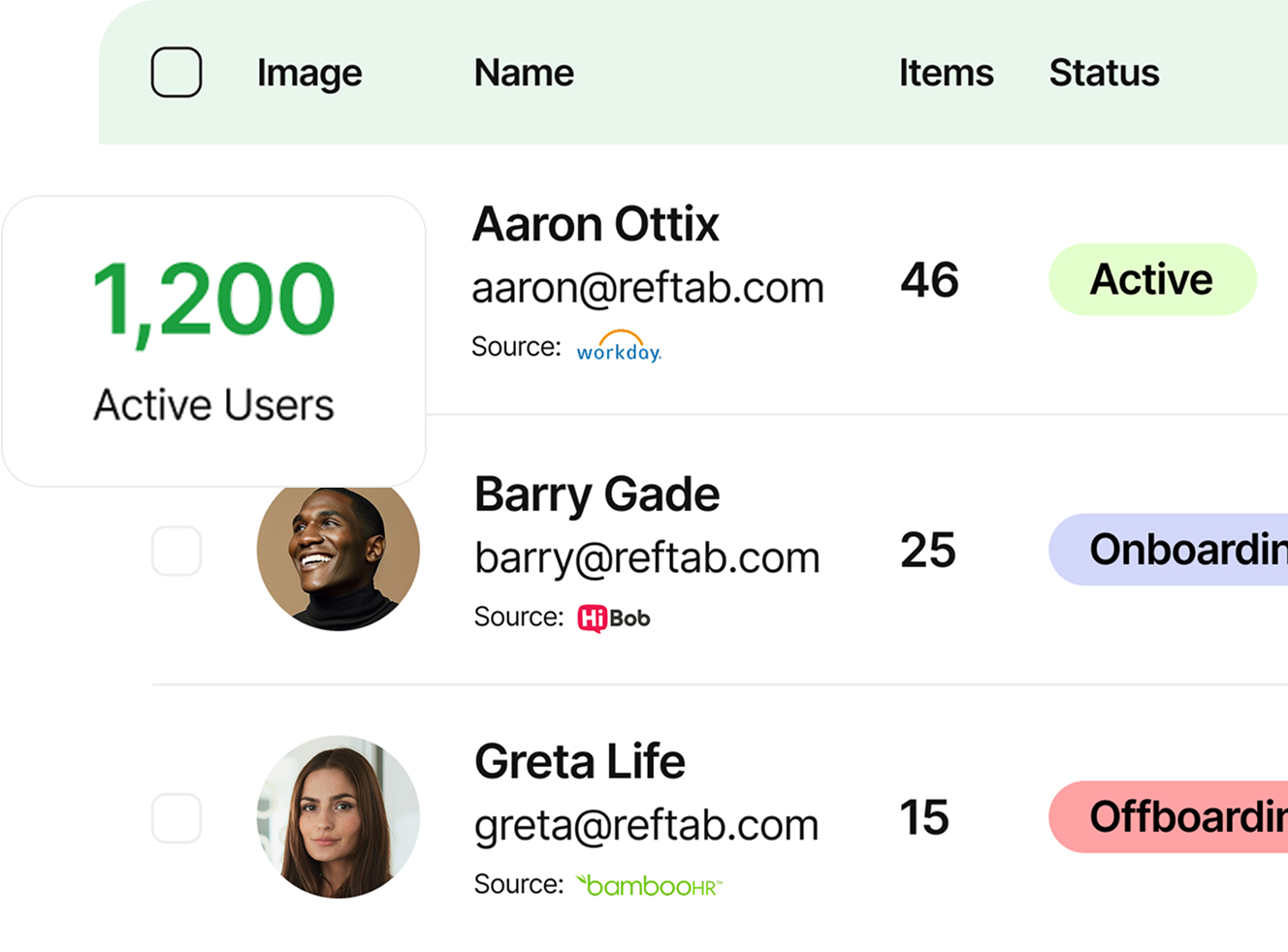Click the Workday source logo

point(619,347)
